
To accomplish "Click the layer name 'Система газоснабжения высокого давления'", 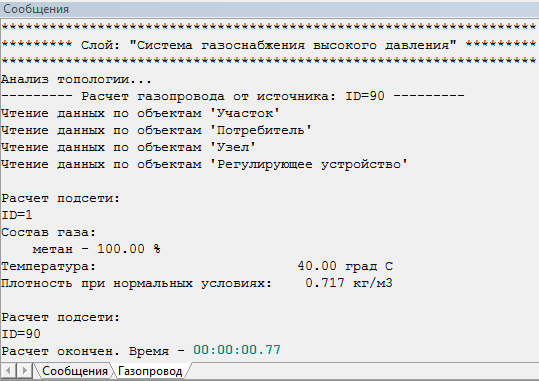I will [x=293, y=45].
